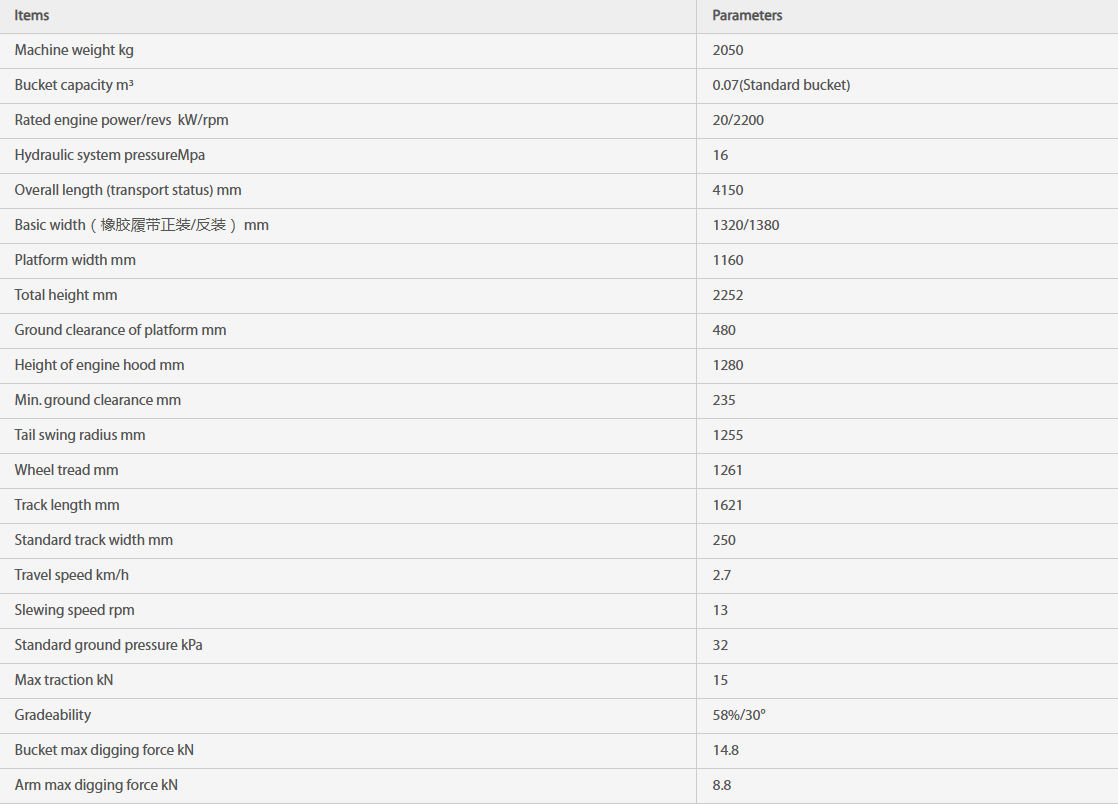Click the Bucket max digging force label

[x=104, y=750]
